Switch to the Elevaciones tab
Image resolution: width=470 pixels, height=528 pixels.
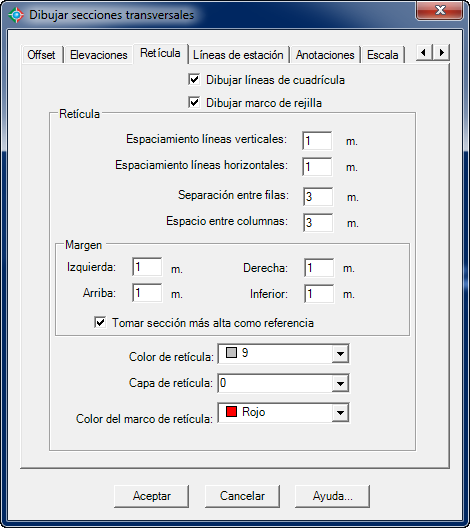(99, 55)
